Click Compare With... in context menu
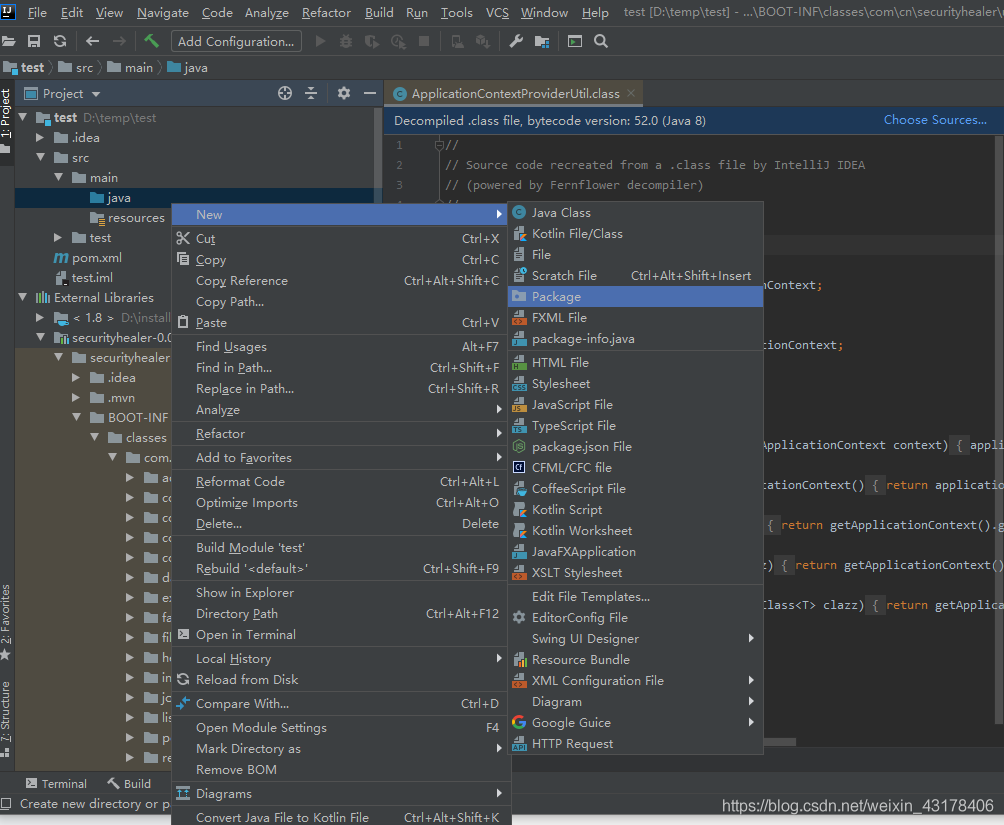The height and width of the screenshot is (825, 1004). pyautogui.click(x=339, y=703)
